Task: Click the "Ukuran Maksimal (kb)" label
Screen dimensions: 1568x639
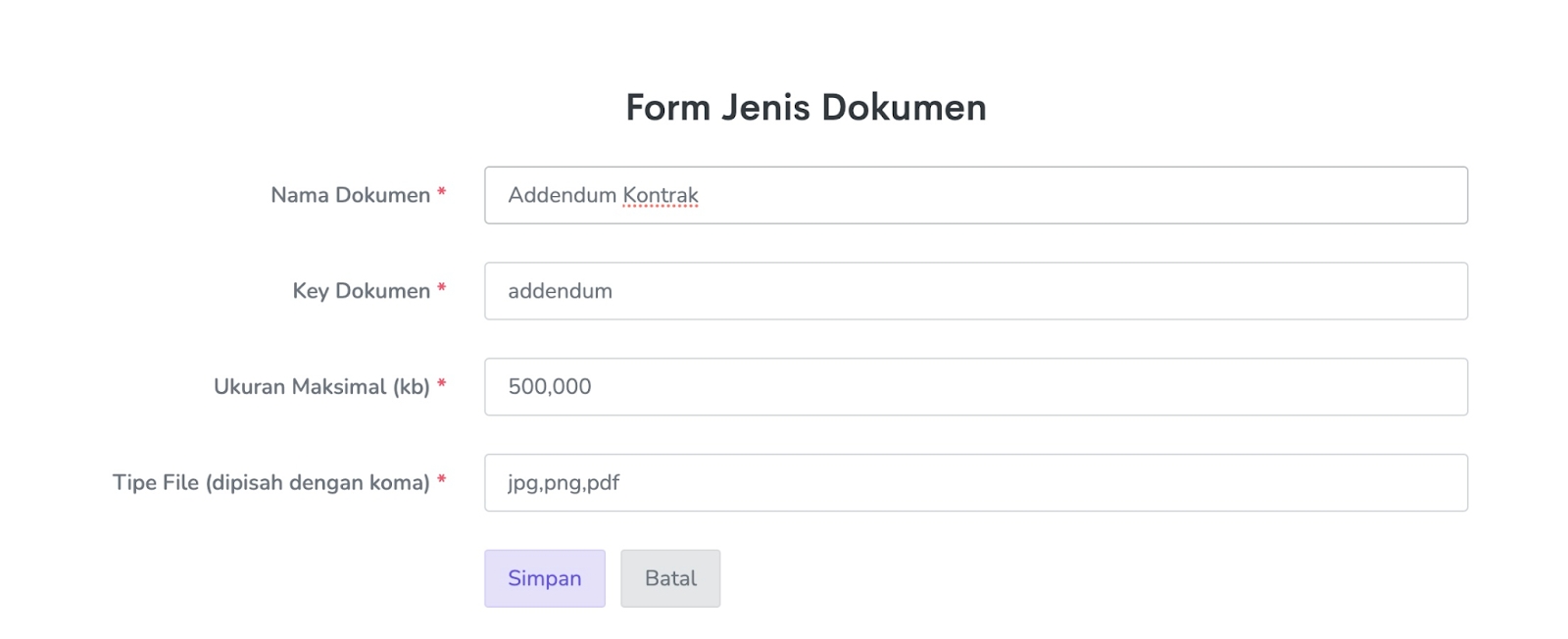Action: [321, 387]
